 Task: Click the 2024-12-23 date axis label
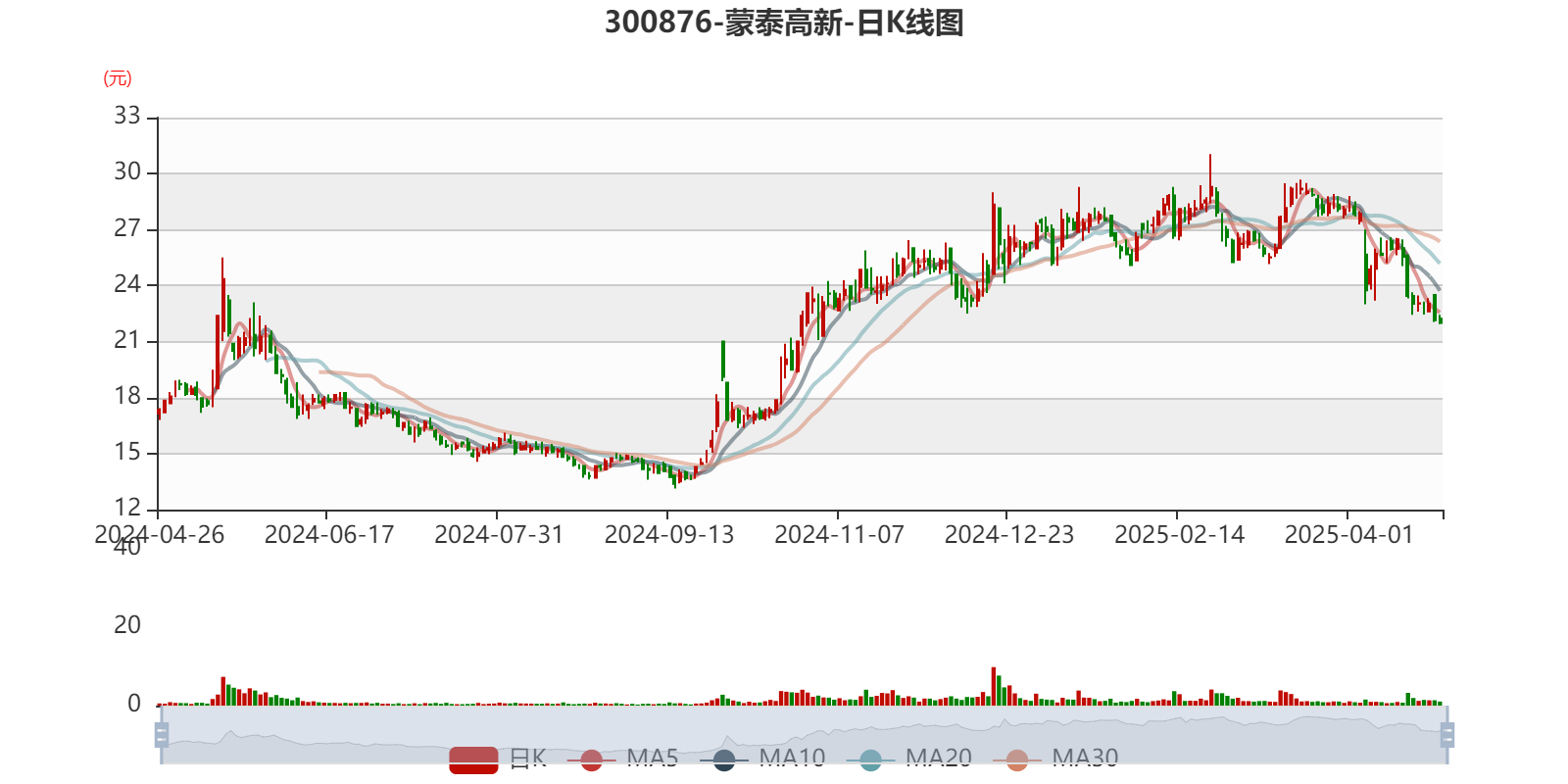tap(1008, 535)
